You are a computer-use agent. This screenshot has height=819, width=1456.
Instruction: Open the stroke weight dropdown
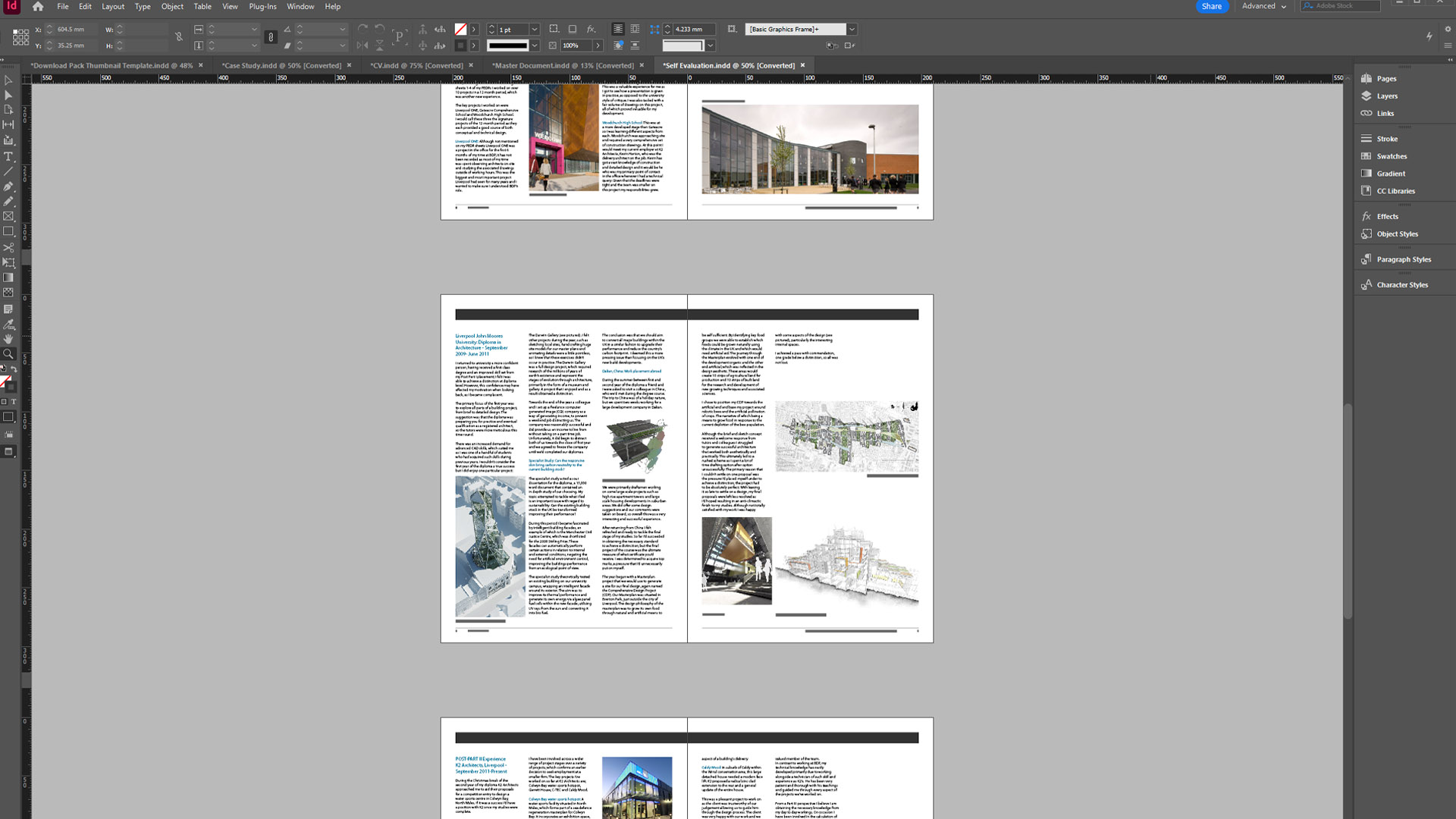coord(535,29)
